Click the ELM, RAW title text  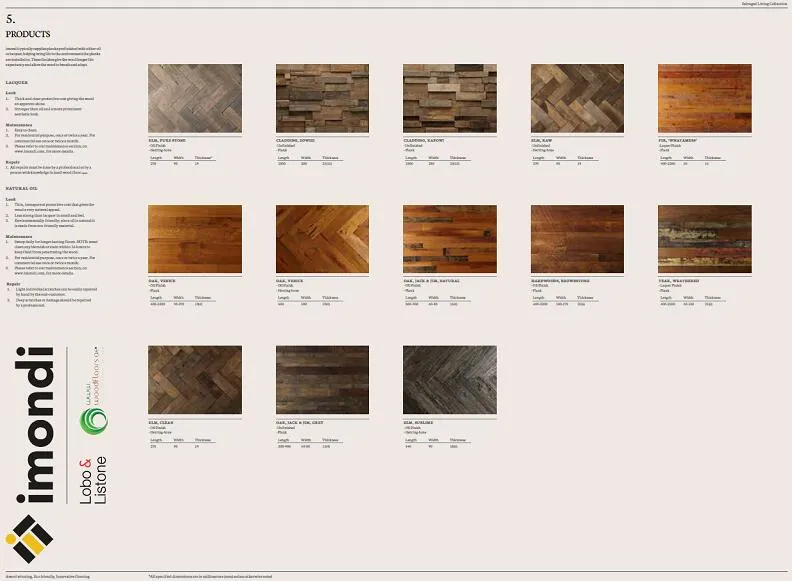point(541,140)
